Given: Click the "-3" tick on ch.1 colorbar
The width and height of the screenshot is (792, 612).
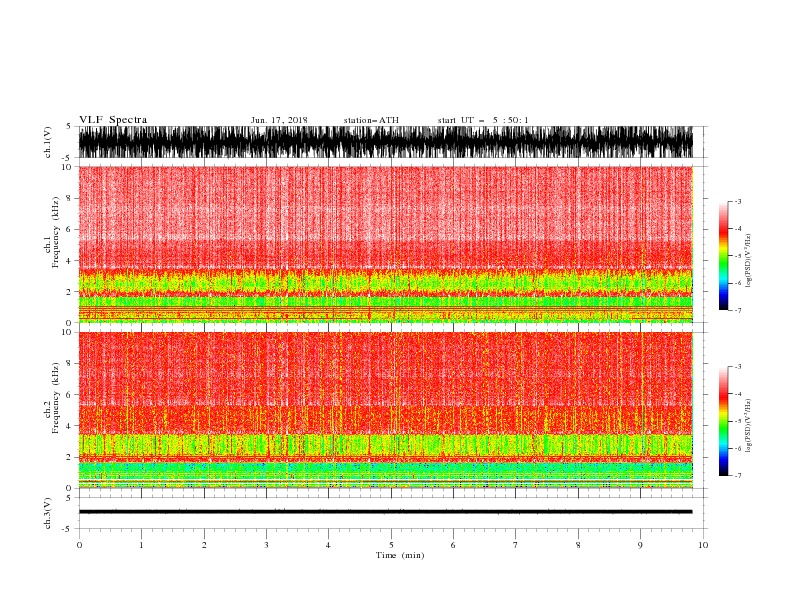Looking at the screenshot, I should coord(737,201).
